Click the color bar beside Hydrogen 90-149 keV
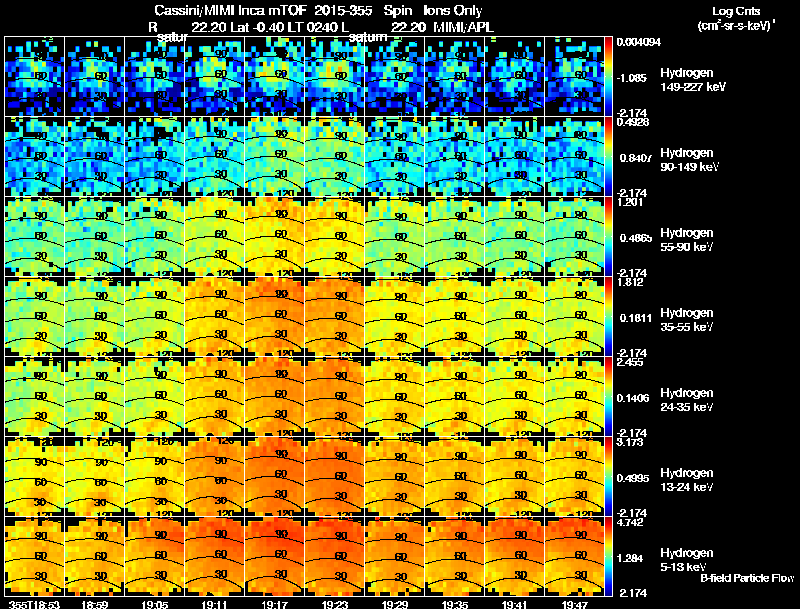 [x=608, y=157]
